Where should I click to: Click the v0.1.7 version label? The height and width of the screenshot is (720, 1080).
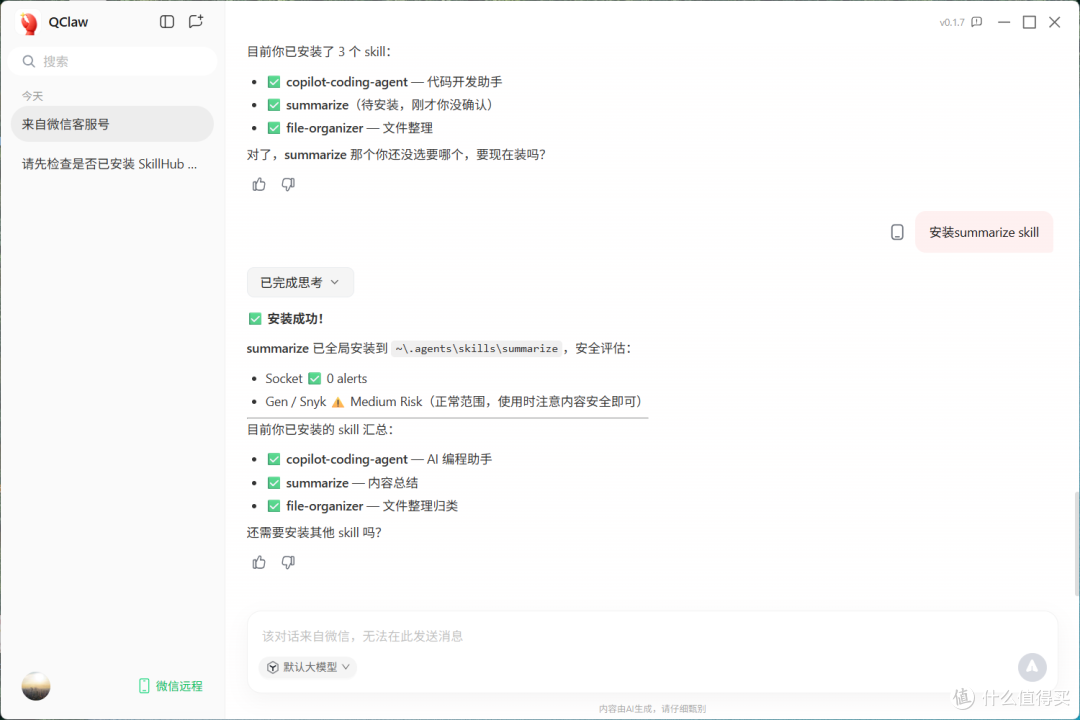click(952, 23)
